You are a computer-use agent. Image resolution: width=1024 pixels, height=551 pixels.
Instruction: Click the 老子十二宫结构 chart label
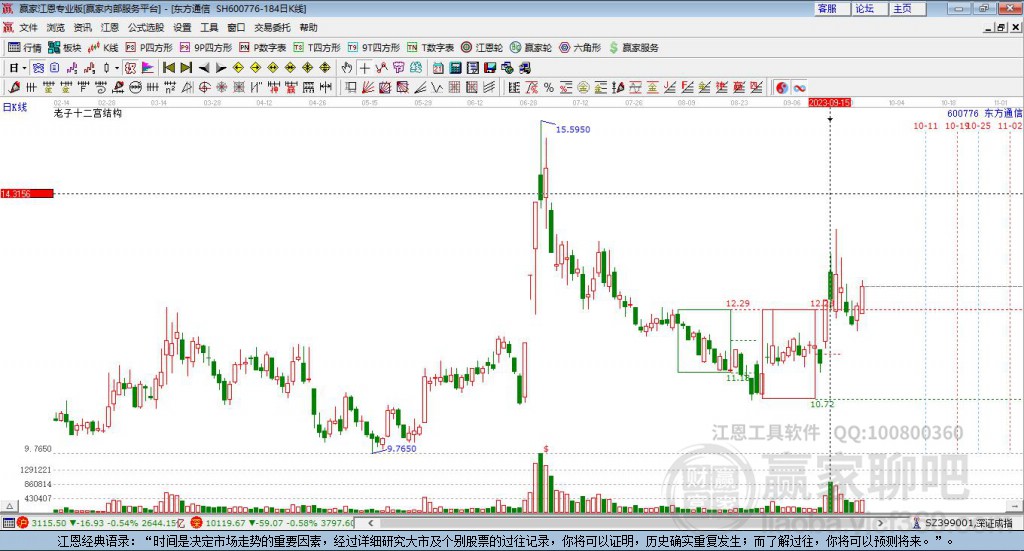(x=88, y=113)
